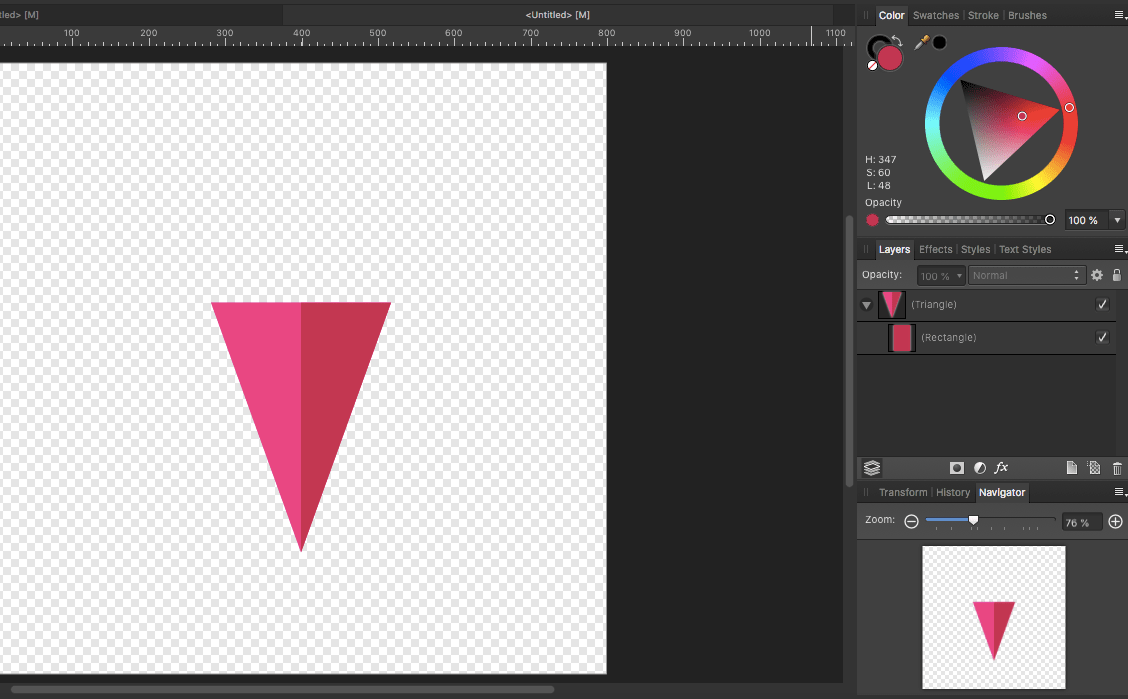Switch to the Swatches tab
Image resolution: width=1128 pixels, height=699 pixels.
935,15
